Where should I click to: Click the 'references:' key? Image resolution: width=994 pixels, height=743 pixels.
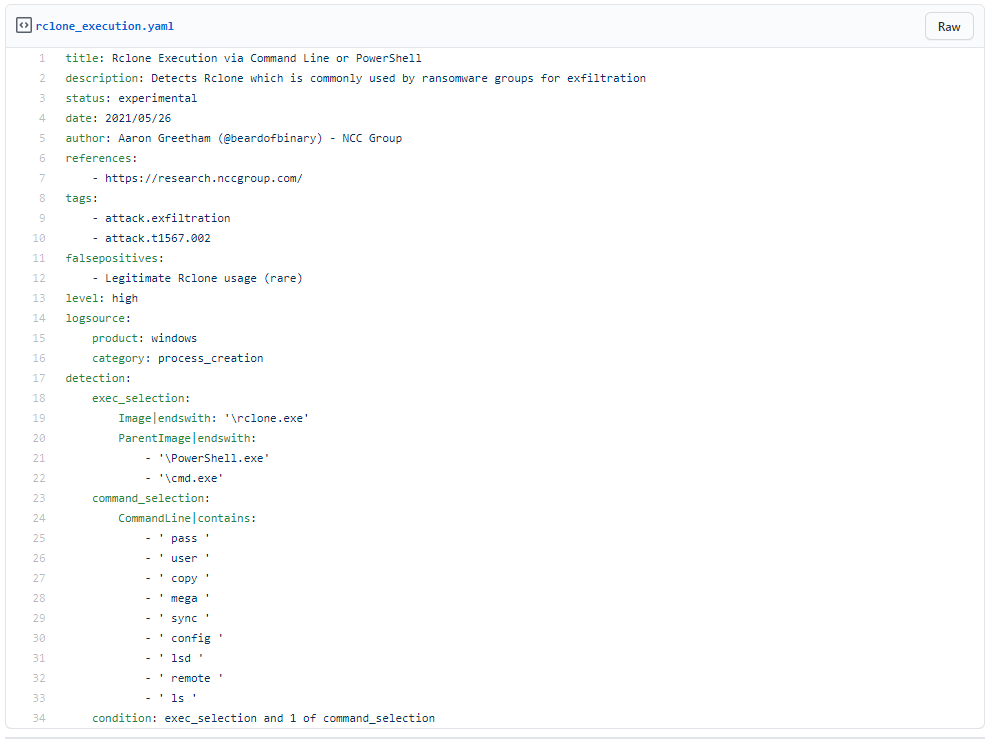(x=101, y=158)
